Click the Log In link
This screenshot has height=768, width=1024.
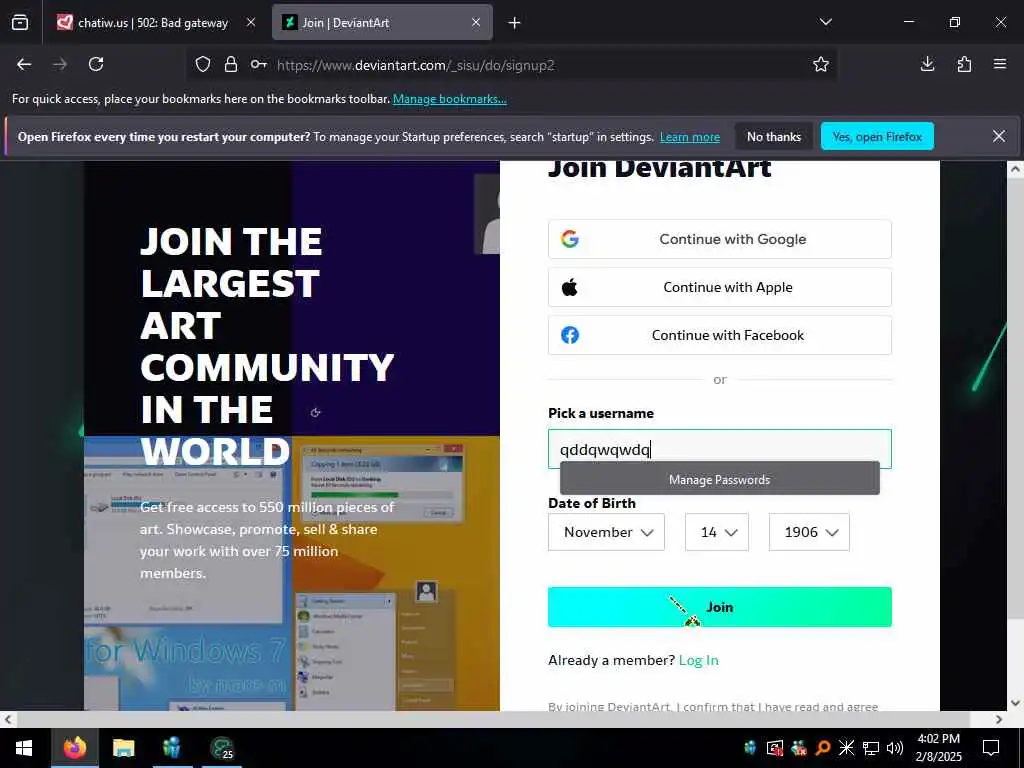698,660
